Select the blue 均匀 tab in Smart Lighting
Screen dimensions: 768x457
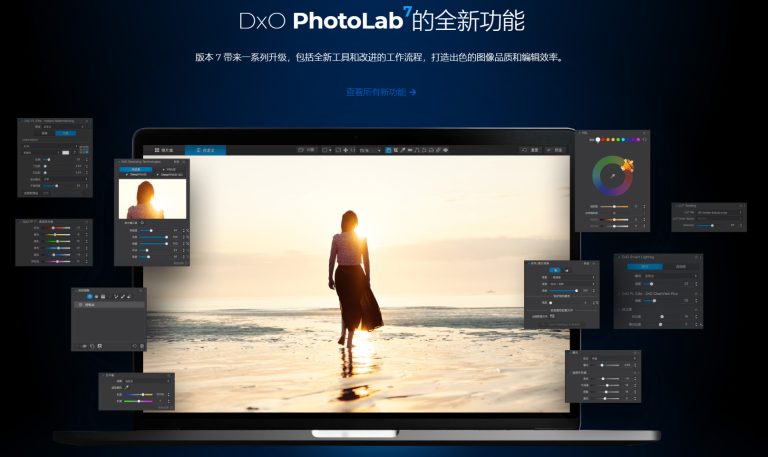(x=645, y=266)
